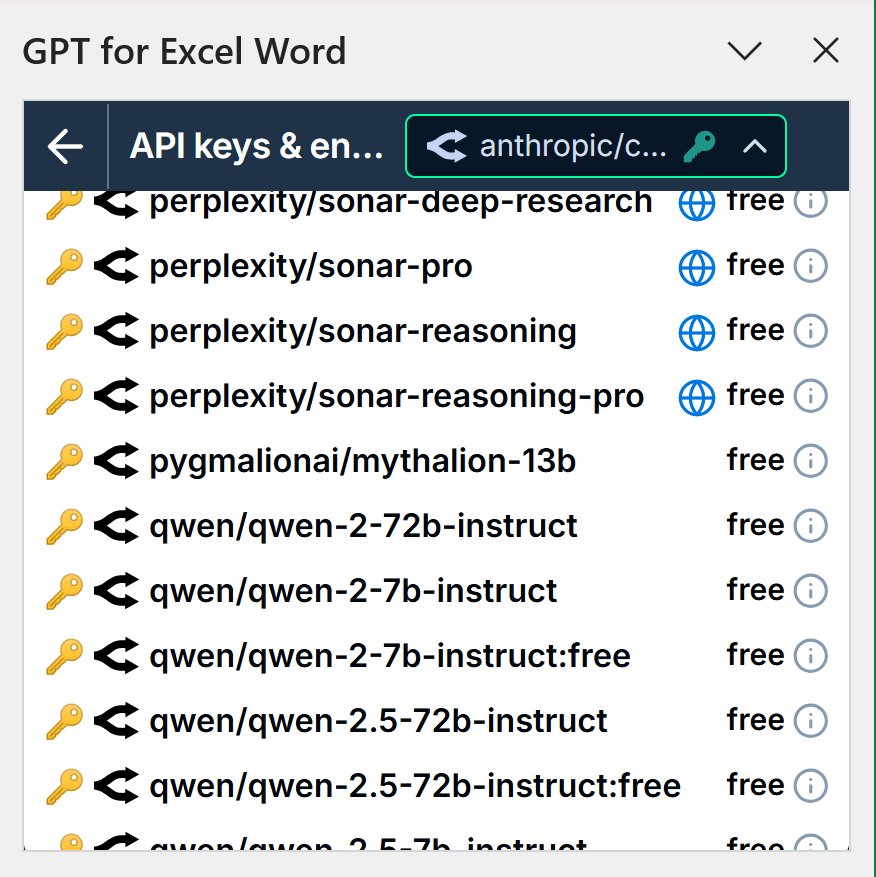Click web globe icon for perplexity/sonar-deep-research
Screen dimensions: 876x877
pyautogui.click(x=696, y=204)
